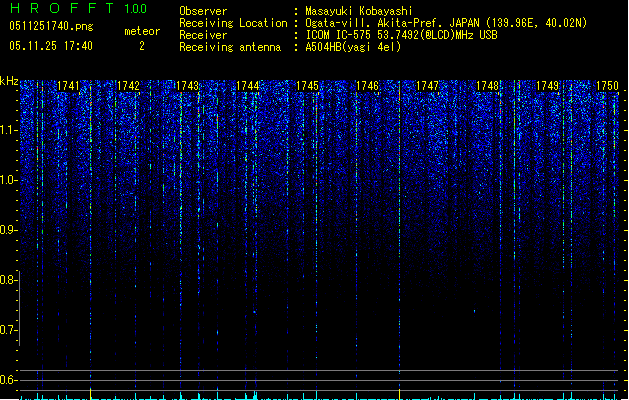This screenshot has width=629, height=400.
Task: Click the Receiving Location label
Action: coord(233,23)
